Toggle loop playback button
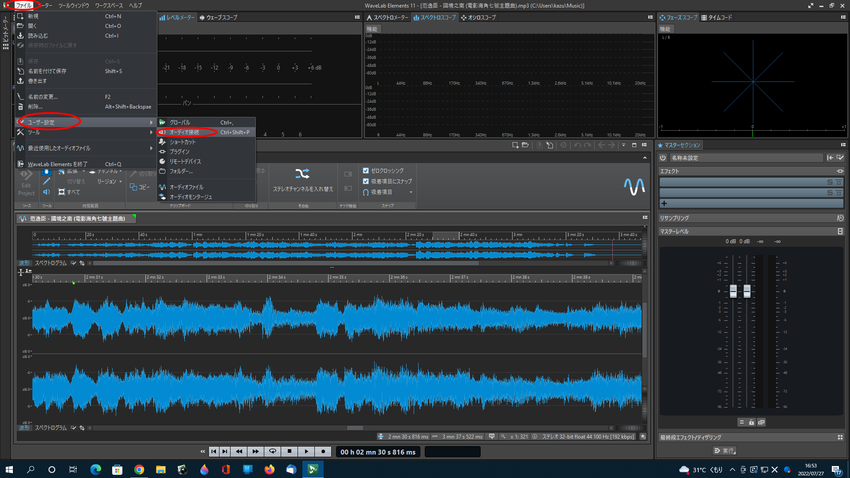The height and width of the screenshot is (478, 850). tap(273, 451)
